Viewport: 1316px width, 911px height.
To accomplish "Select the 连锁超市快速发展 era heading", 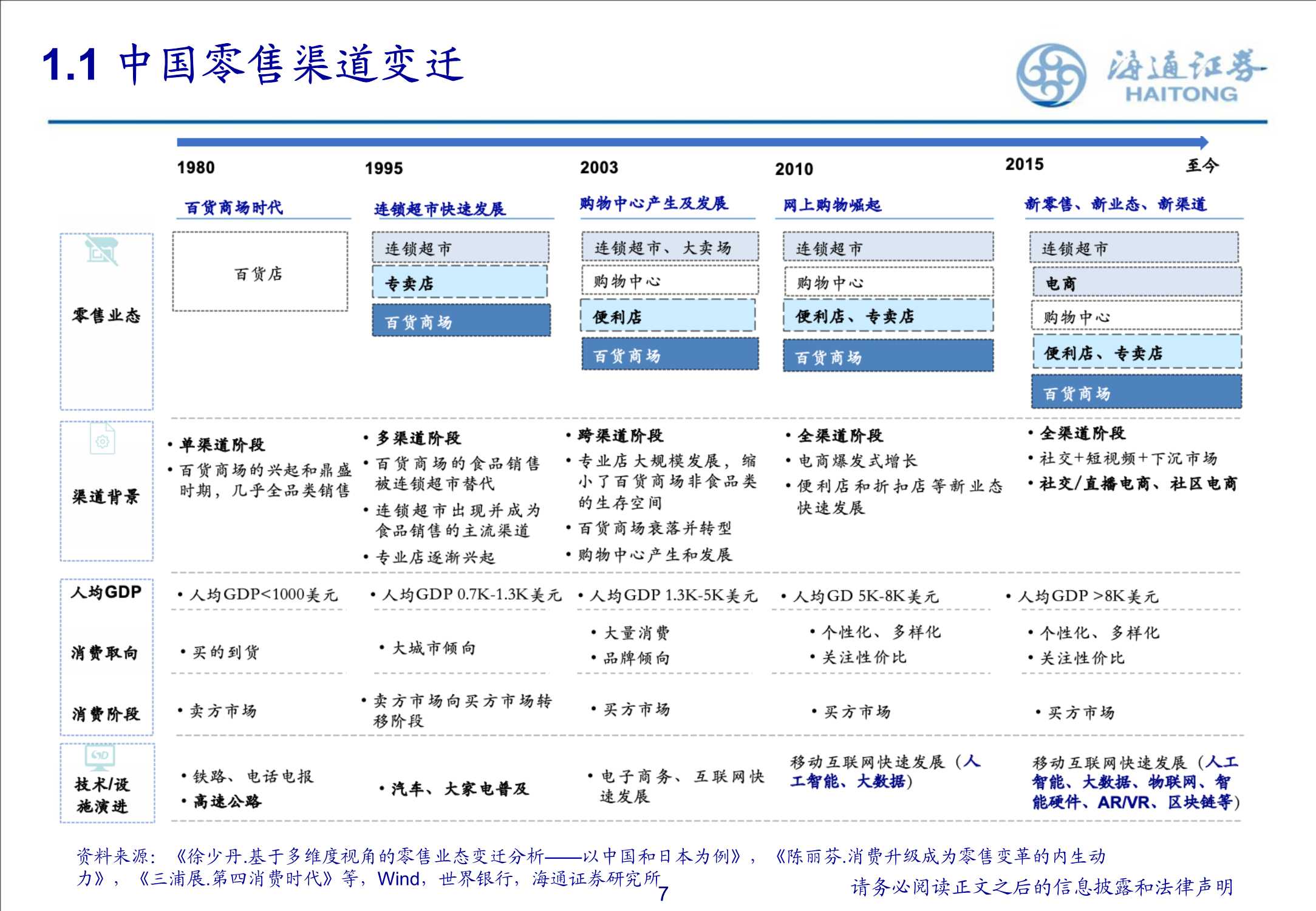I will [439, 209].
